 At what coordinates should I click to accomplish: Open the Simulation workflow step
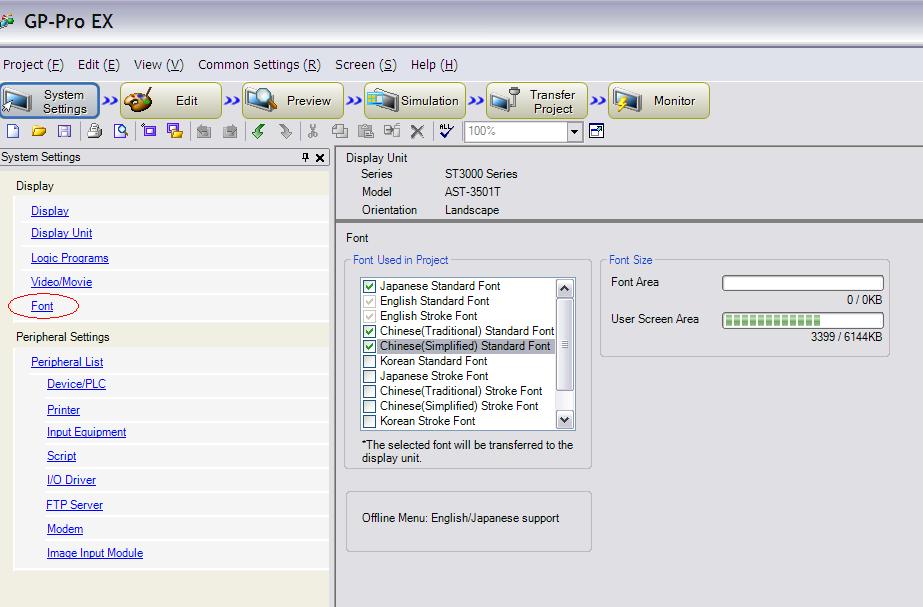pyautogui.click(x=414, y=101)
